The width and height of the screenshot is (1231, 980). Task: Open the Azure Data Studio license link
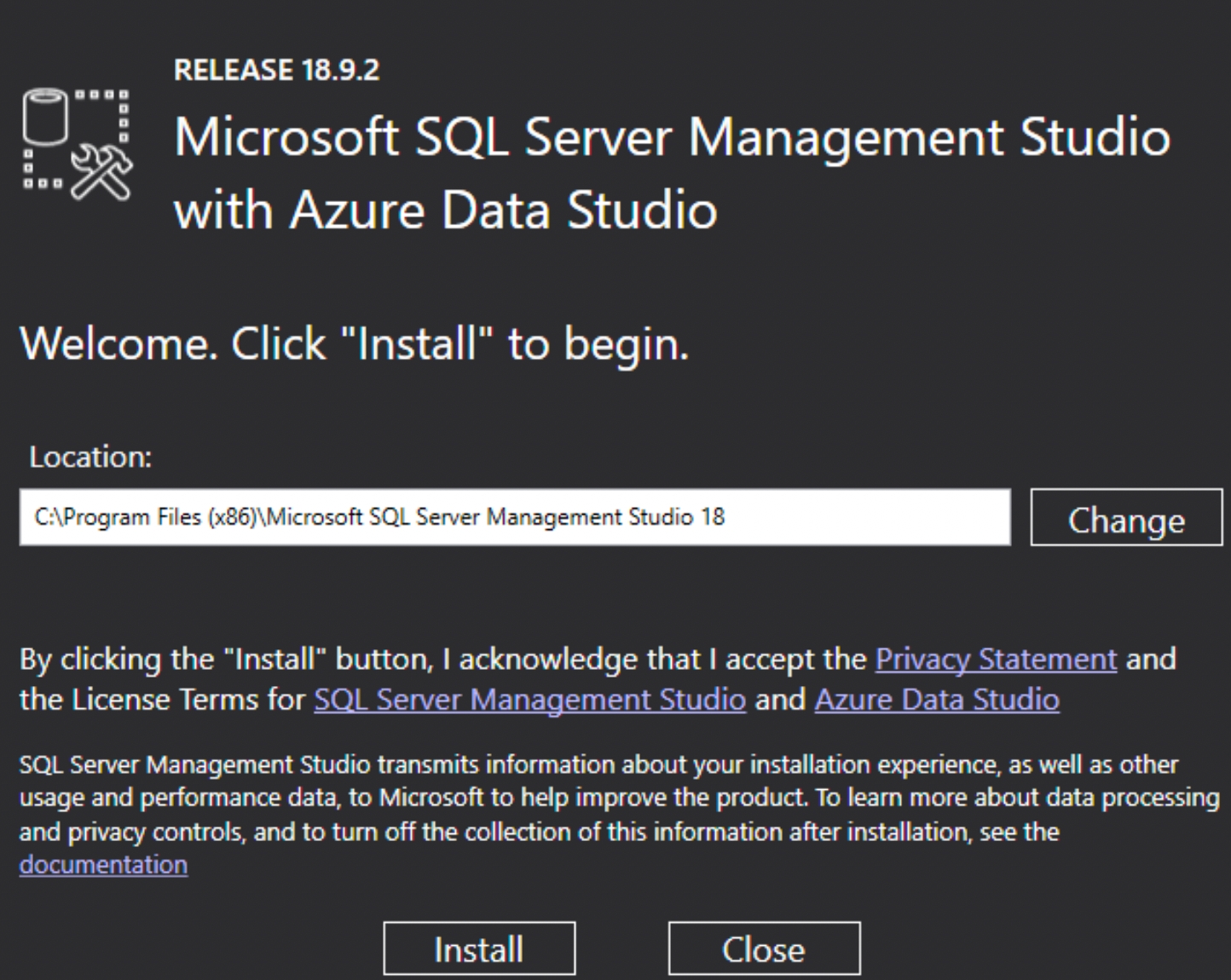(x=936, y=700)
